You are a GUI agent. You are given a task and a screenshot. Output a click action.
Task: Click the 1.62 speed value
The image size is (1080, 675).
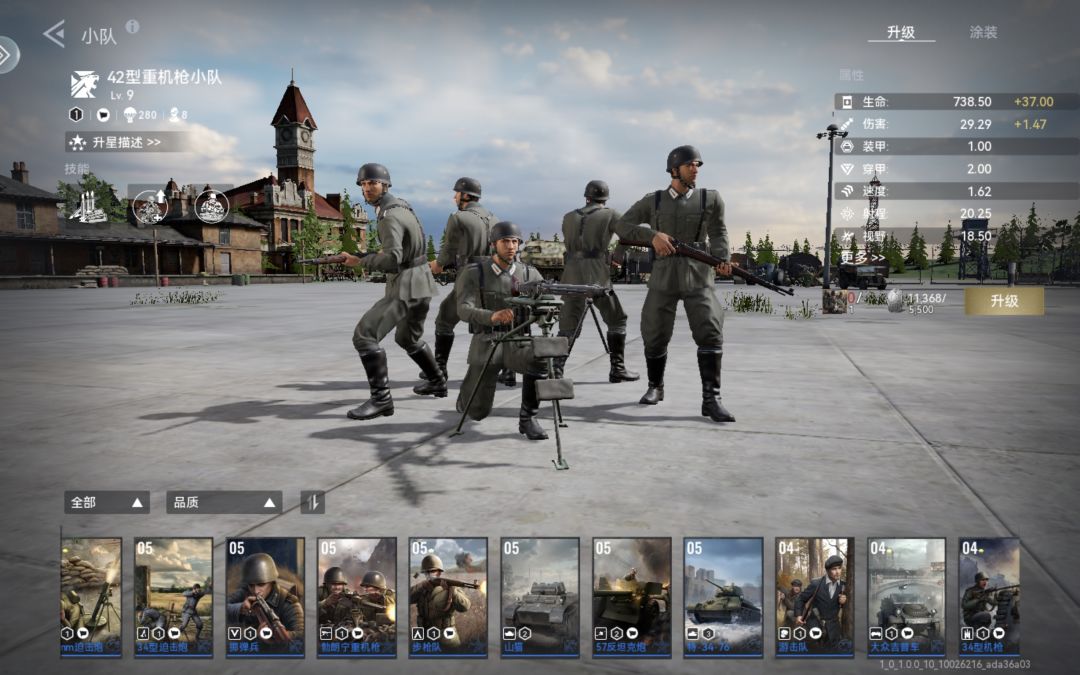979,191
